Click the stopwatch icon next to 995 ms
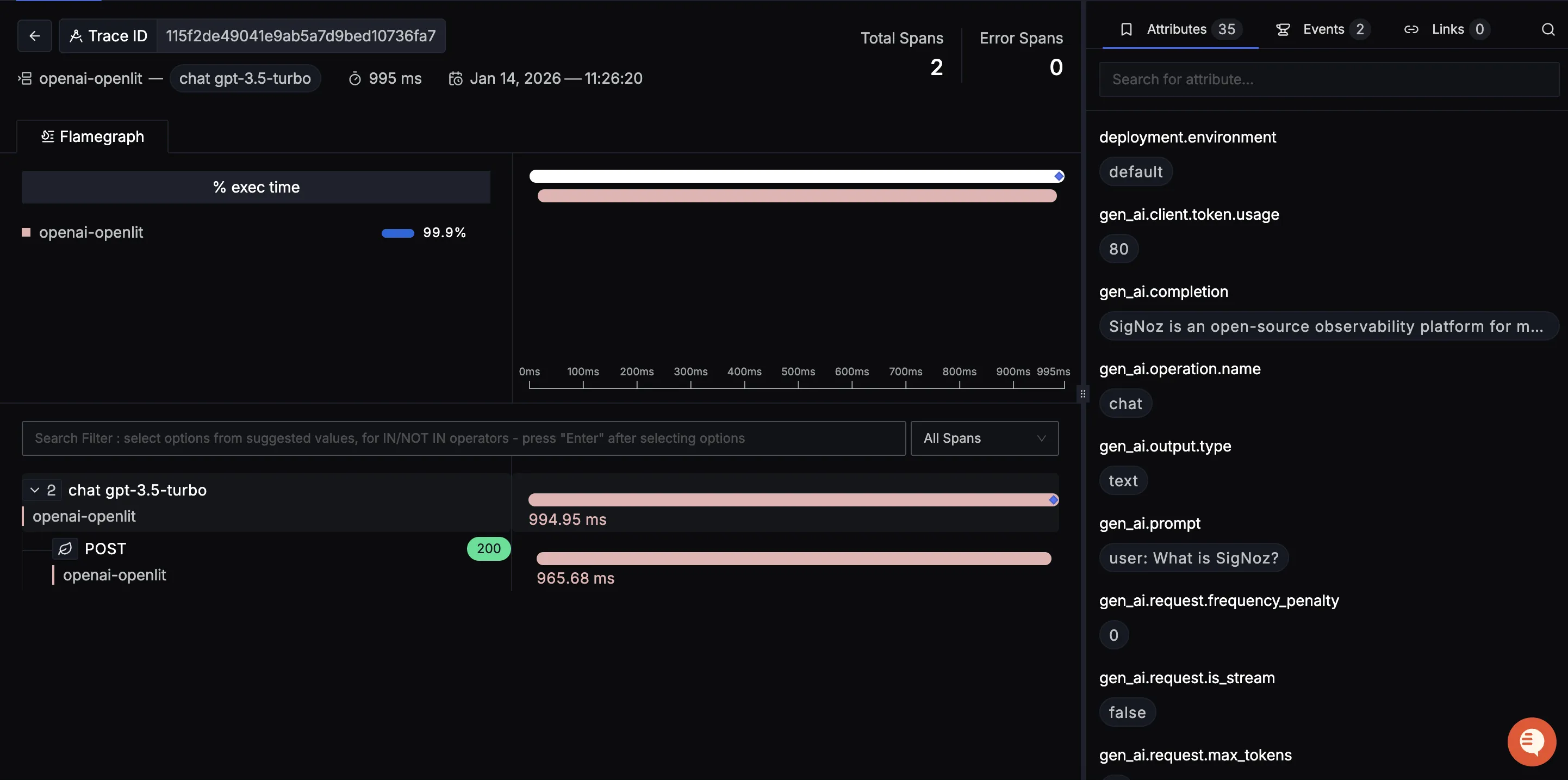The height and width of the screenshot is (780, 1568). point(355,78)
